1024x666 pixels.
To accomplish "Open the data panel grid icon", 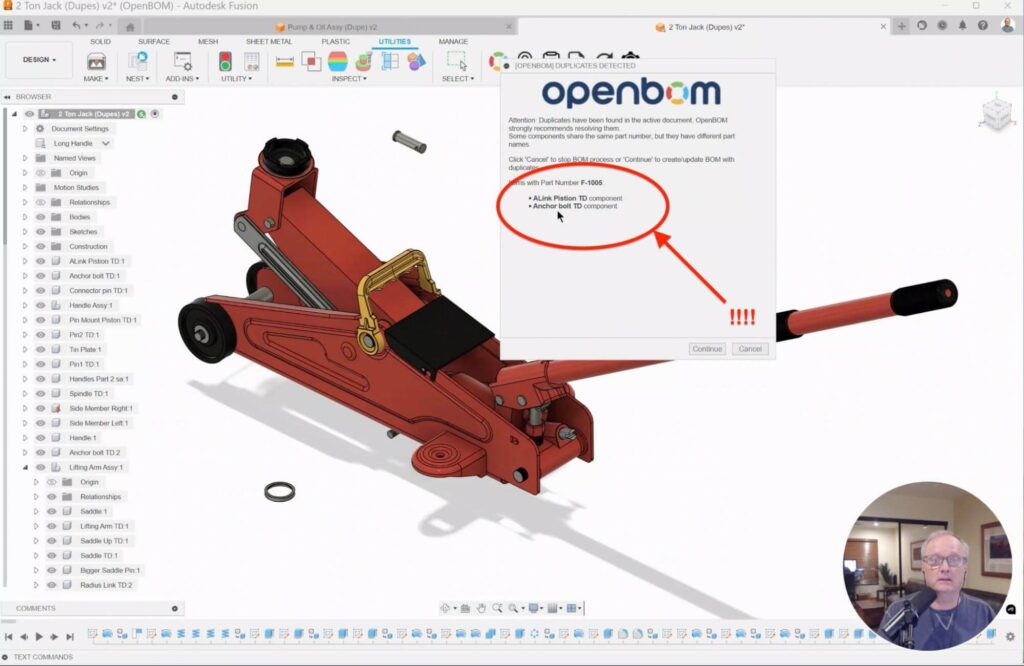I will point(8,25).
